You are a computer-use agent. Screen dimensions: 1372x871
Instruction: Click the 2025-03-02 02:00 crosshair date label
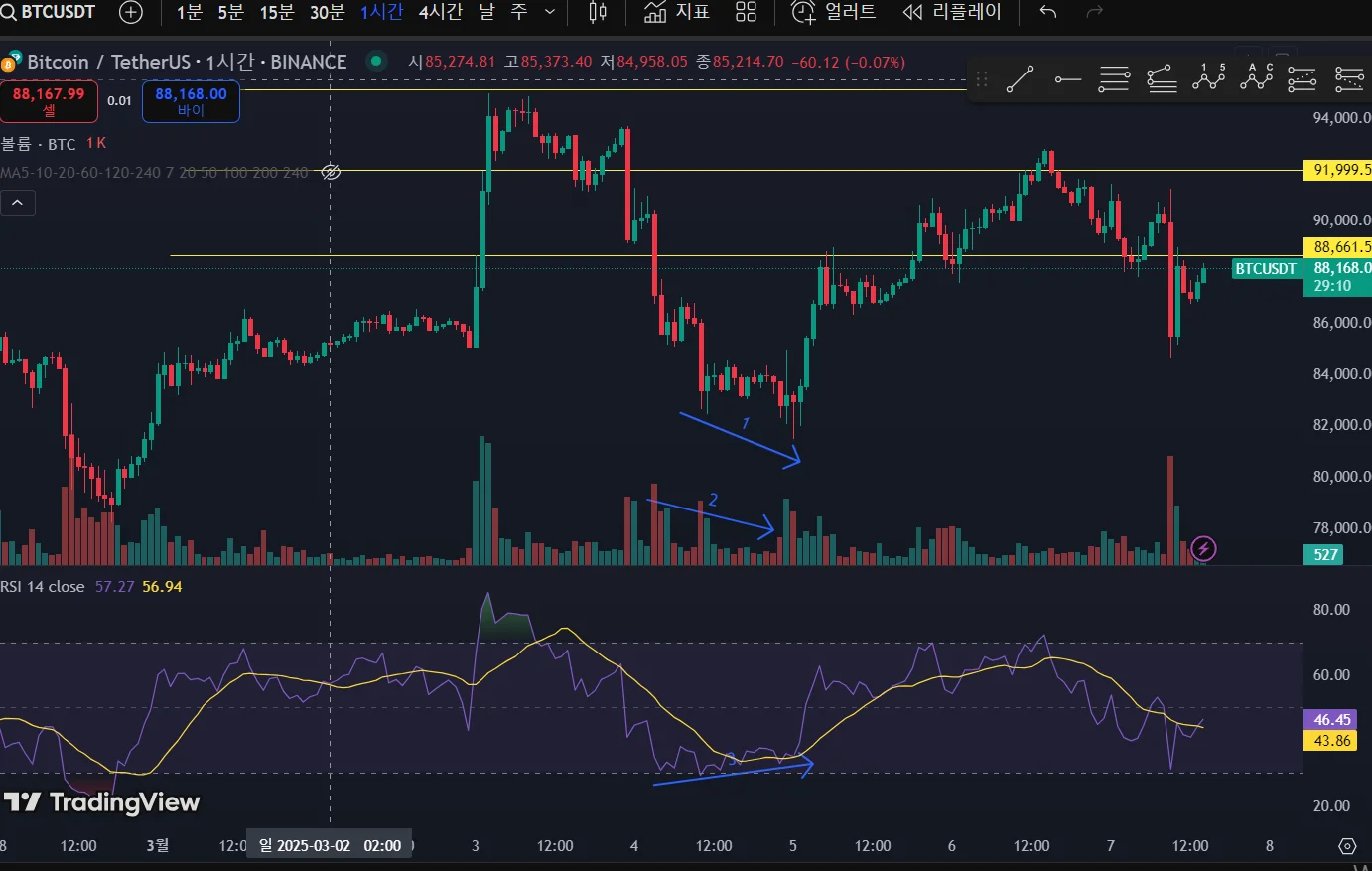pyautogui.click(x=330, y=846)
